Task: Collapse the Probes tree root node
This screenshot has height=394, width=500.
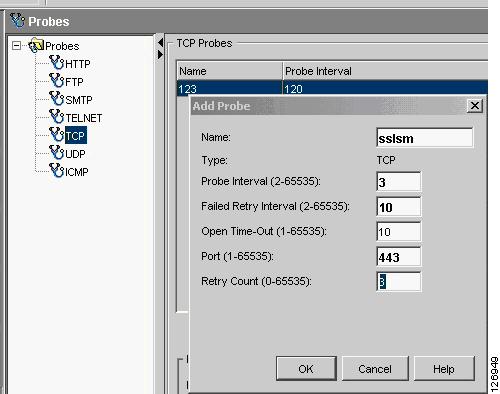Action: click(x=16, y=46)
